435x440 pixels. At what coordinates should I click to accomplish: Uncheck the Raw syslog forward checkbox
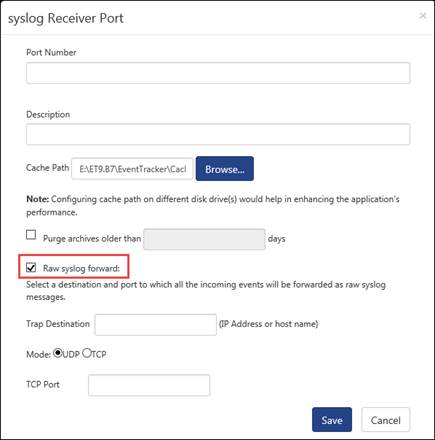pyautogui.click(x=31, y=267)
